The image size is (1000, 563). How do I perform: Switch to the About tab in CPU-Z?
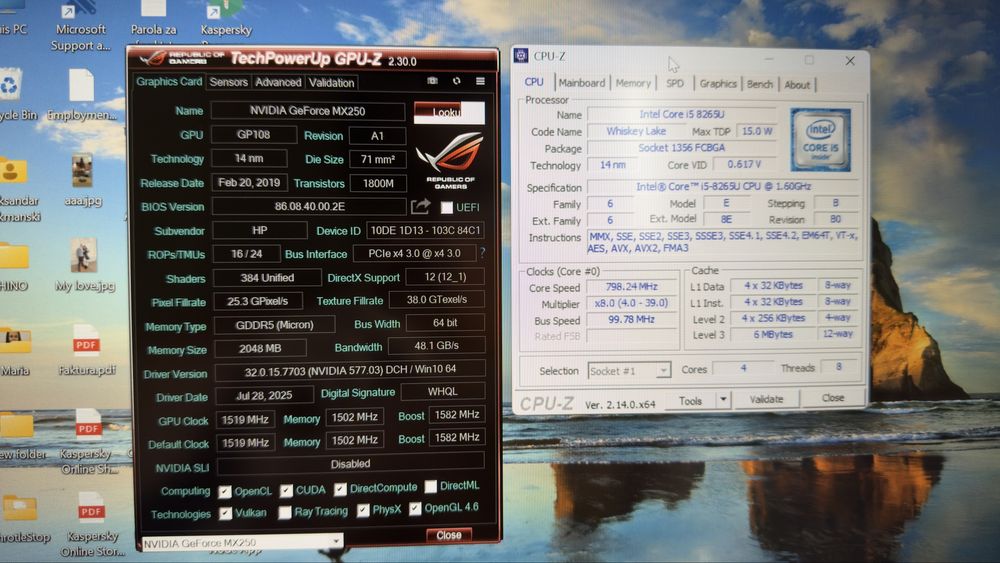(797, 85)
